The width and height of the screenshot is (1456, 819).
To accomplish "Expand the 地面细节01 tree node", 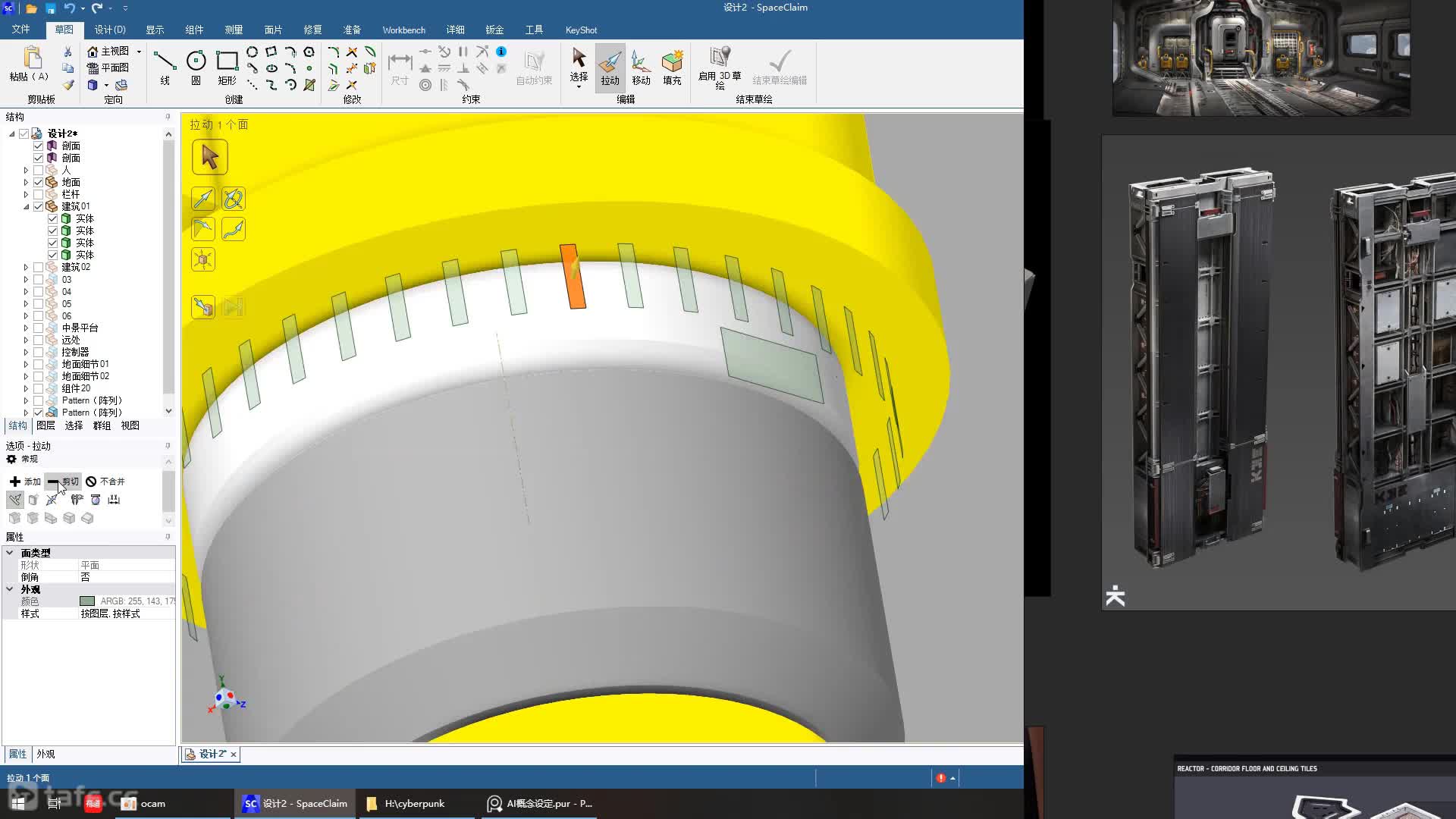I will (x=26, y=364).
